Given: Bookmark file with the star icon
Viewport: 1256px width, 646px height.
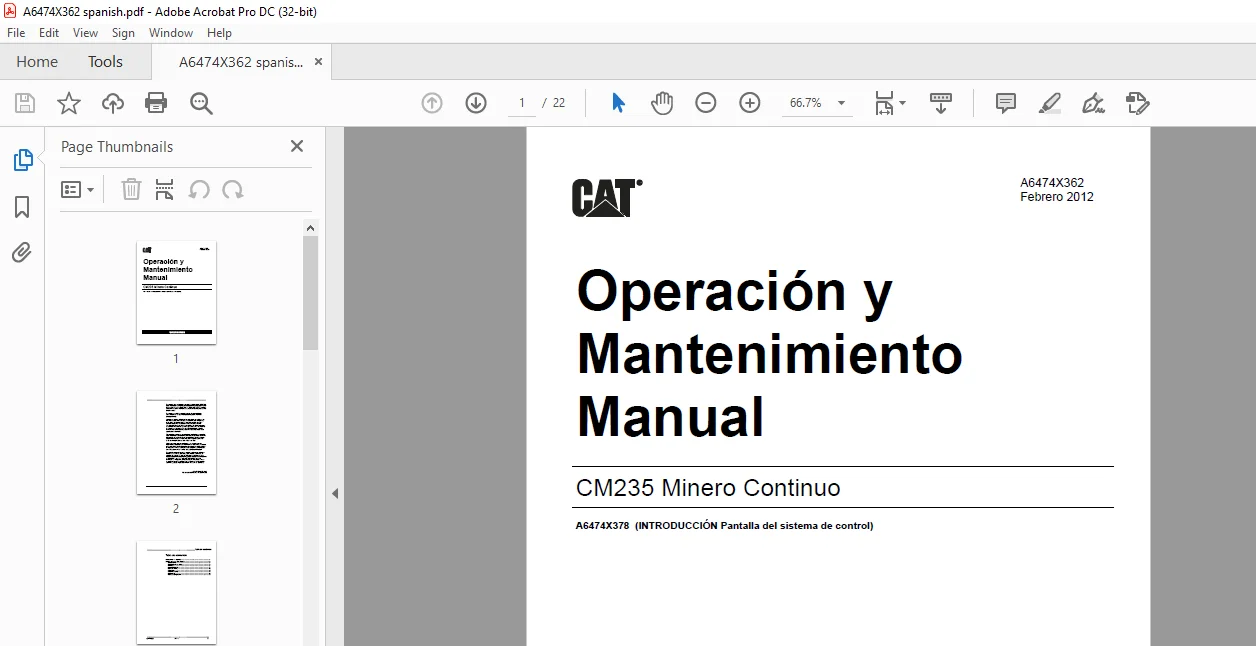Looking at the screenshot, I should pos(69,103).
